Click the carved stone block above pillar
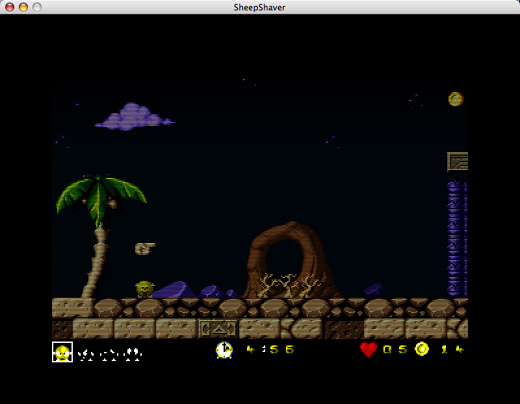This screenshot has width=520, height=404. coord(457,162)
